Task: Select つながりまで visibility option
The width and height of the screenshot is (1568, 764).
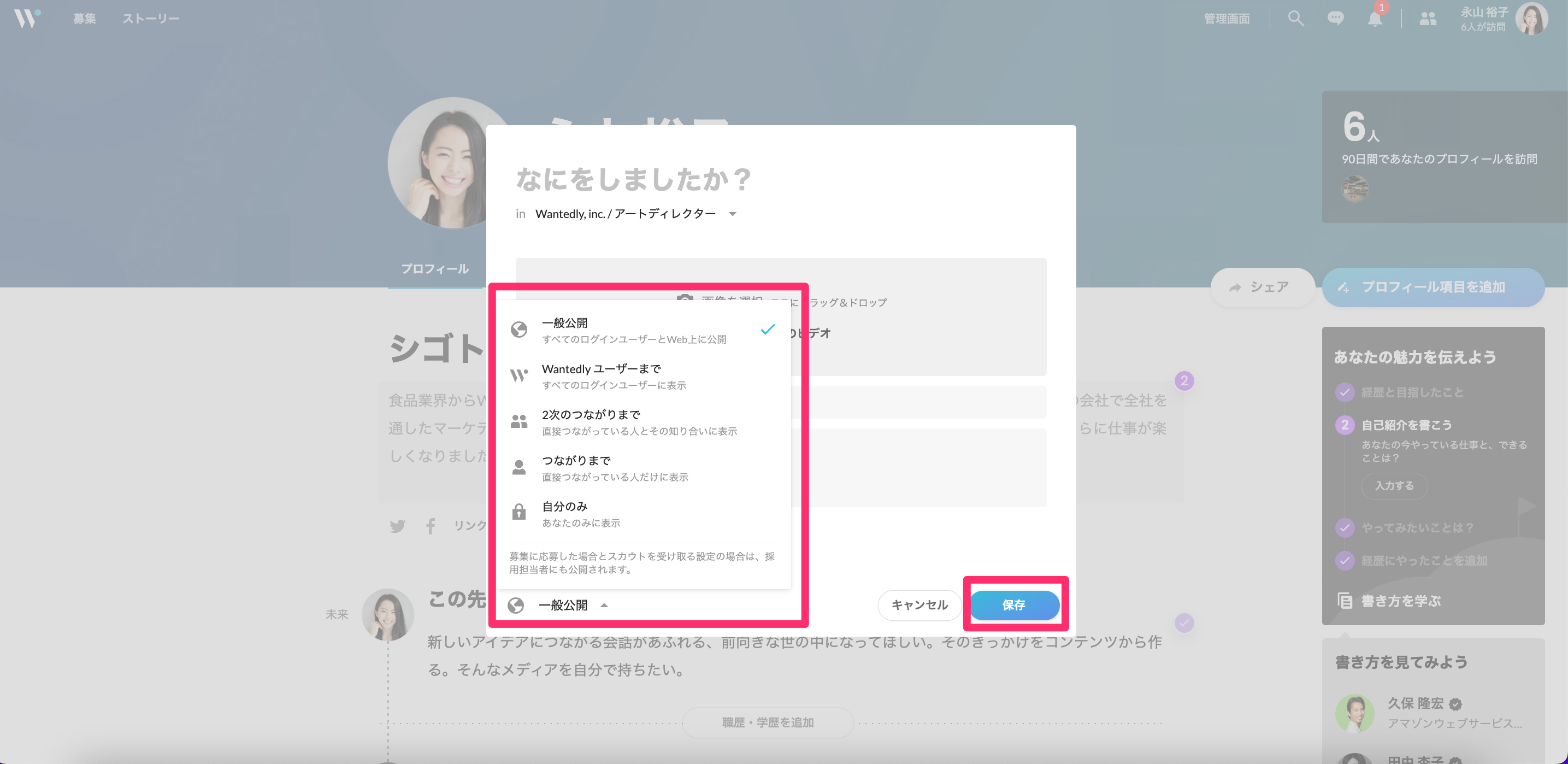Action: point(644,468)
